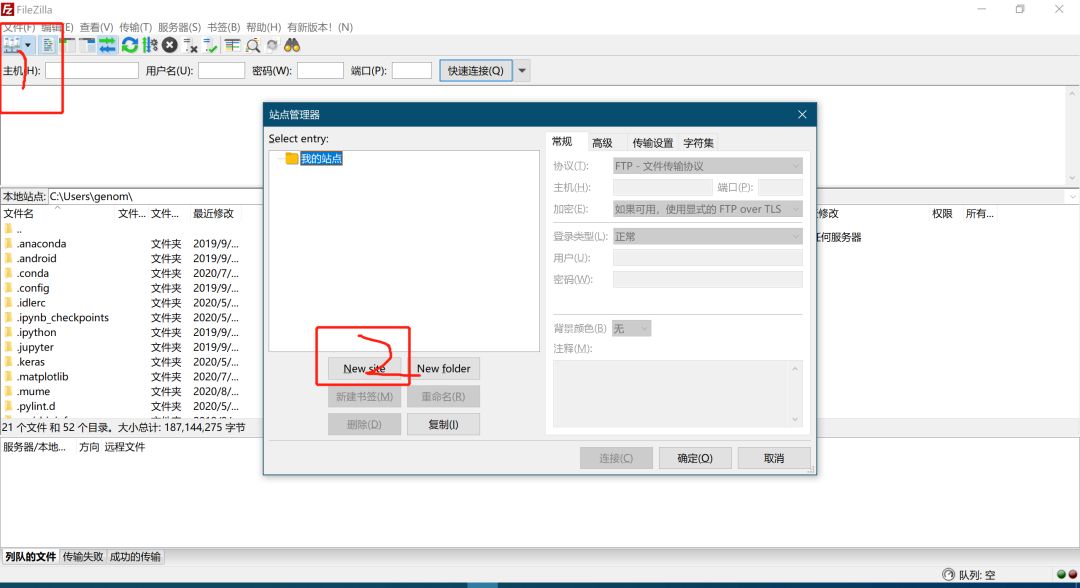This screenshot has width=1080, height=588.
Task: Click the 快速连接(Q) button
Action: [476, 70]
